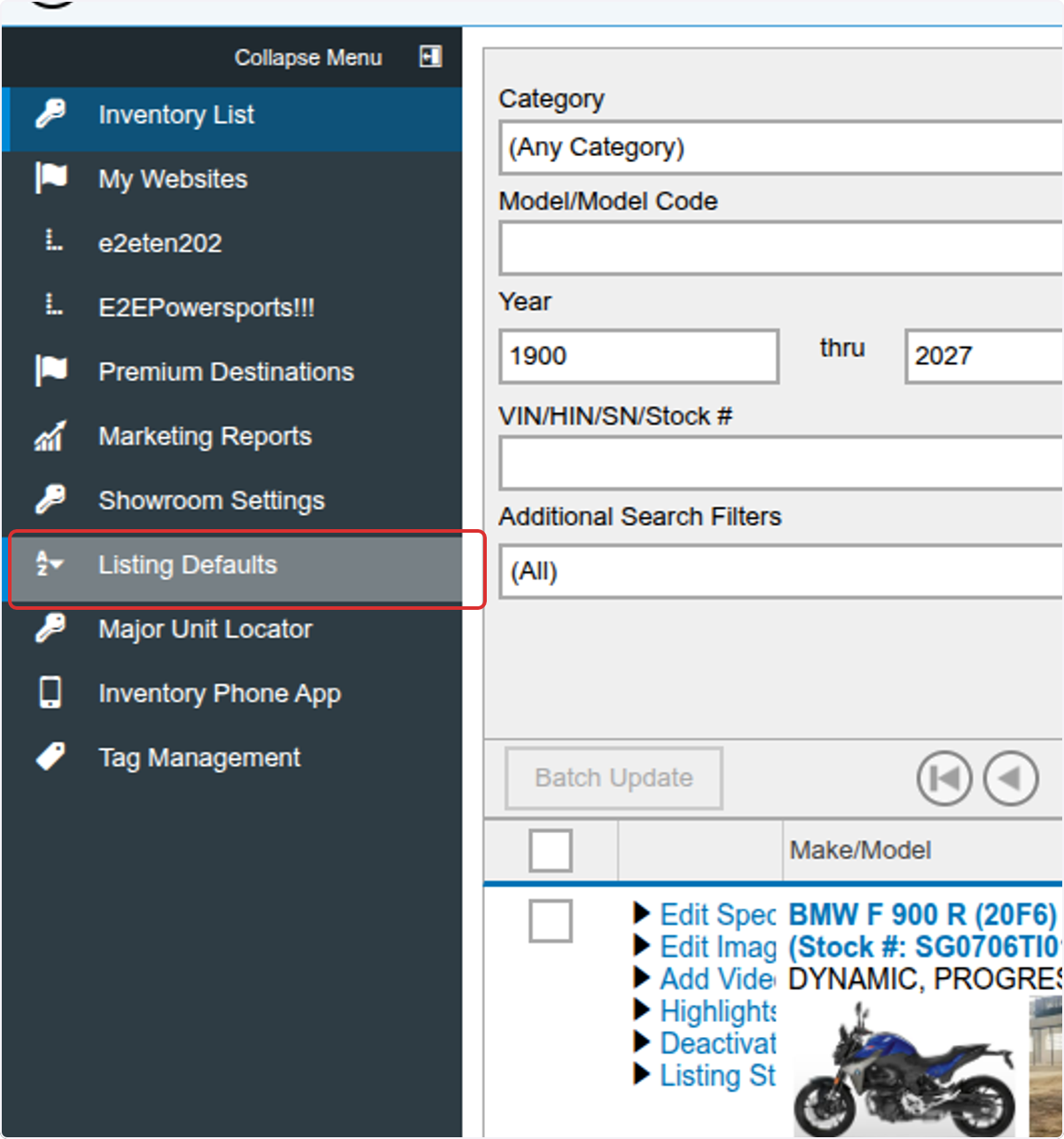1064x1139 pixels.
Task: Click the Tag Management tag icon
Action: click(x=51, y=756)
